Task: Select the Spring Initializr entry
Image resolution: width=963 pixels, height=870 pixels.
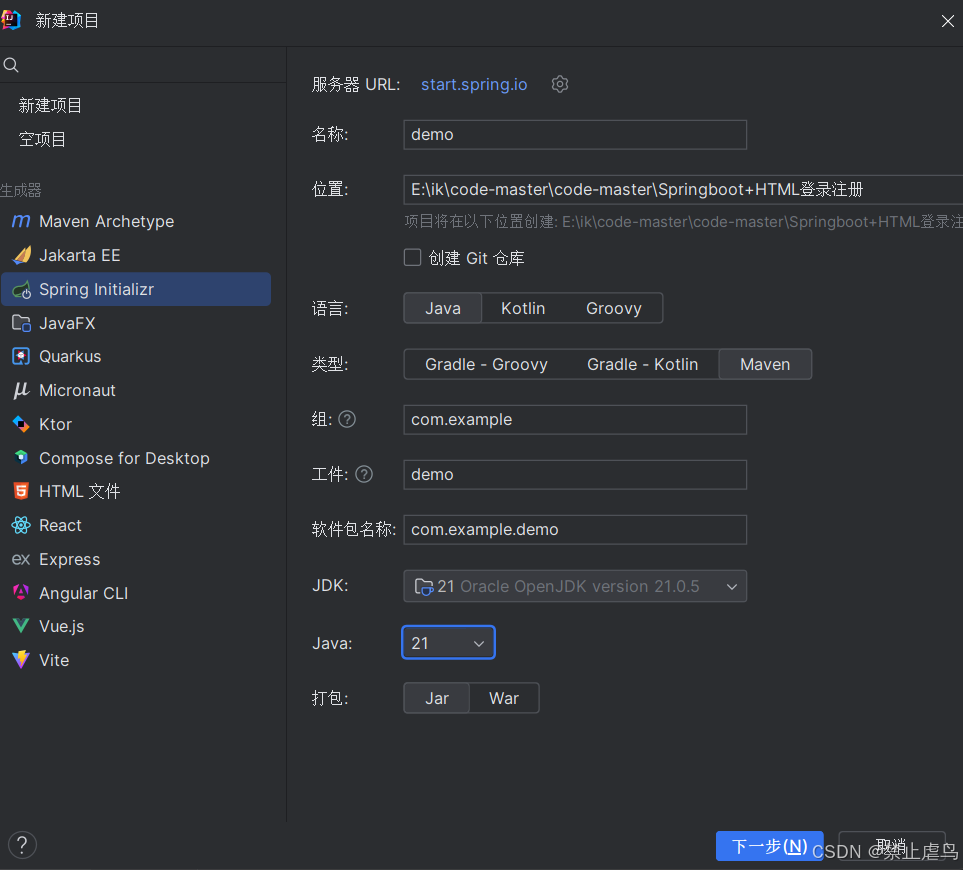Action: click(x=94, y=289)
